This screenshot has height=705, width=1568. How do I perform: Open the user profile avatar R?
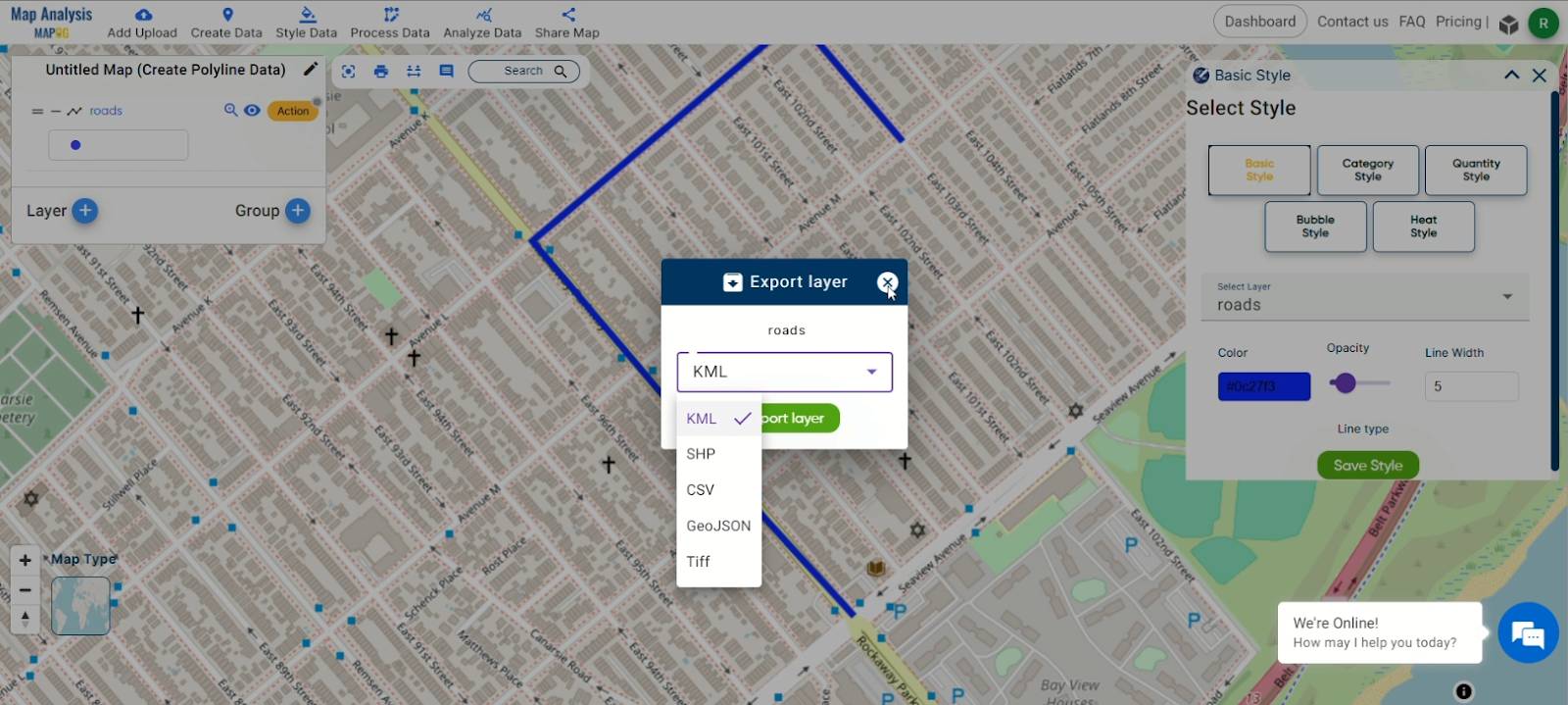click(1543, 23)
